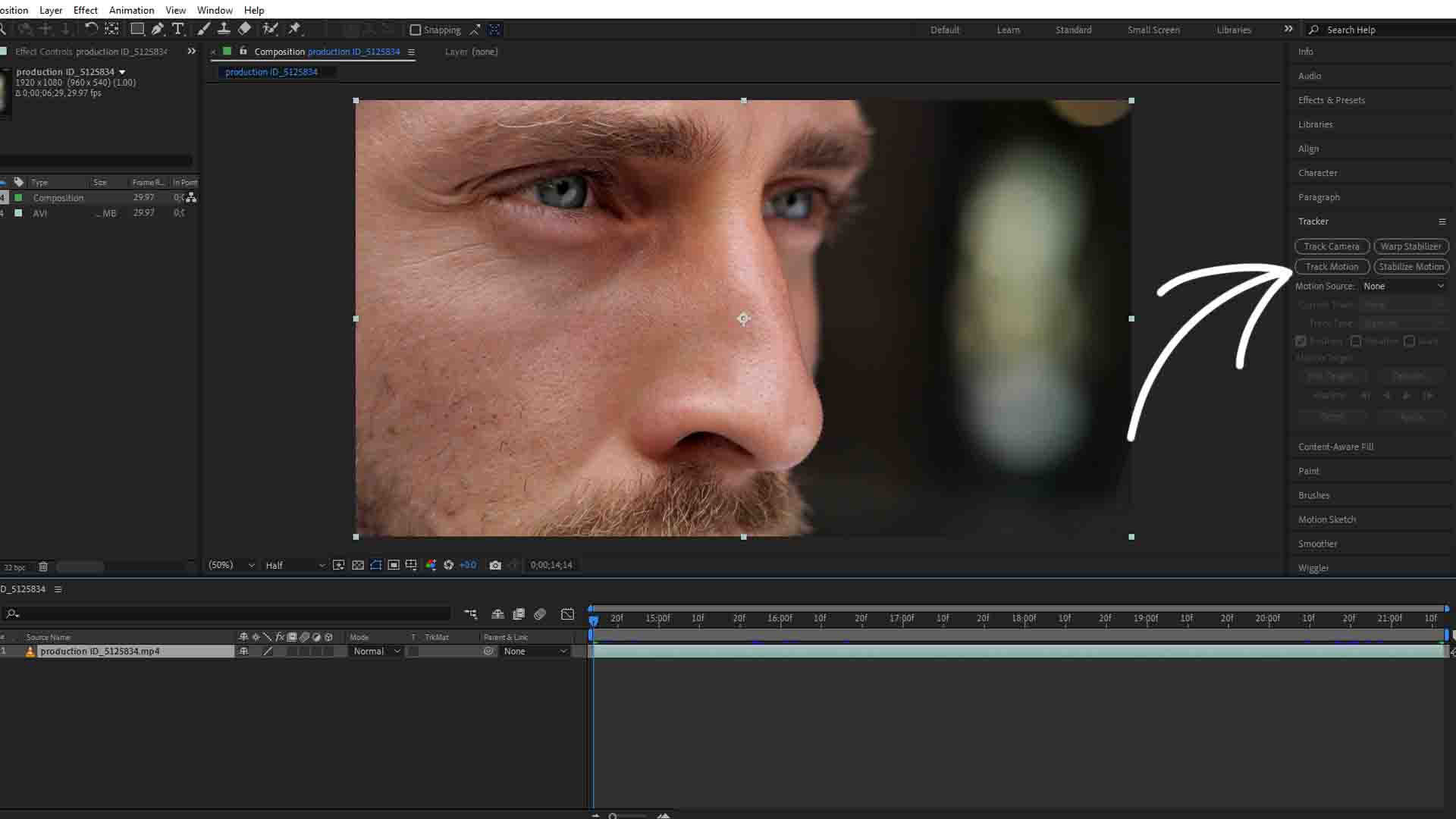
Task: Click the current time display 0;00;14;14
Action: click(551, 564)
